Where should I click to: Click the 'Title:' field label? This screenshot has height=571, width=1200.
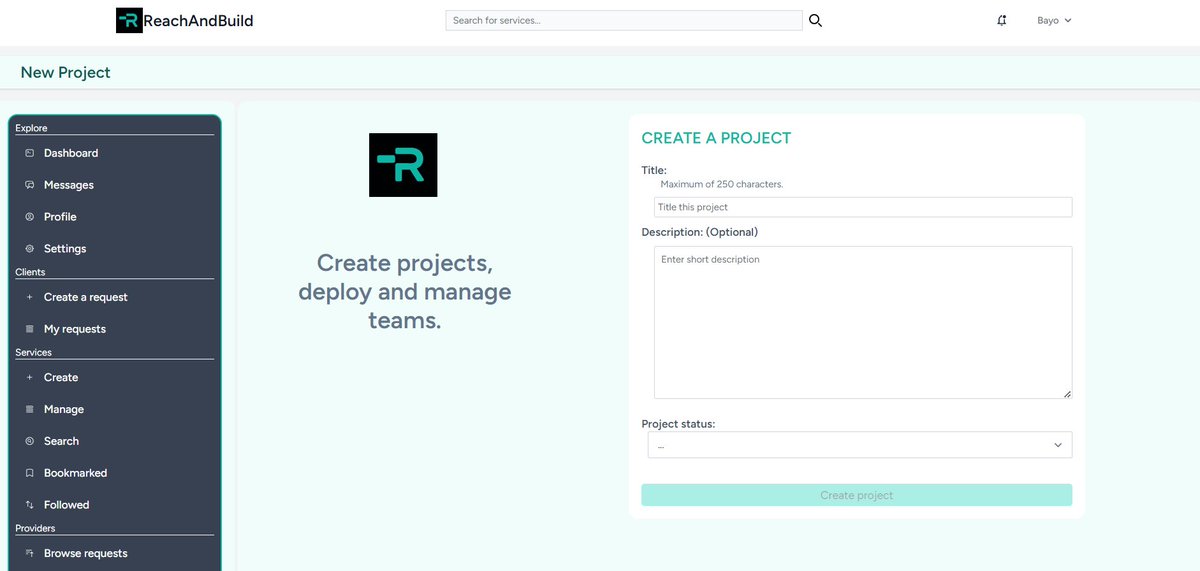click(654, 170)
